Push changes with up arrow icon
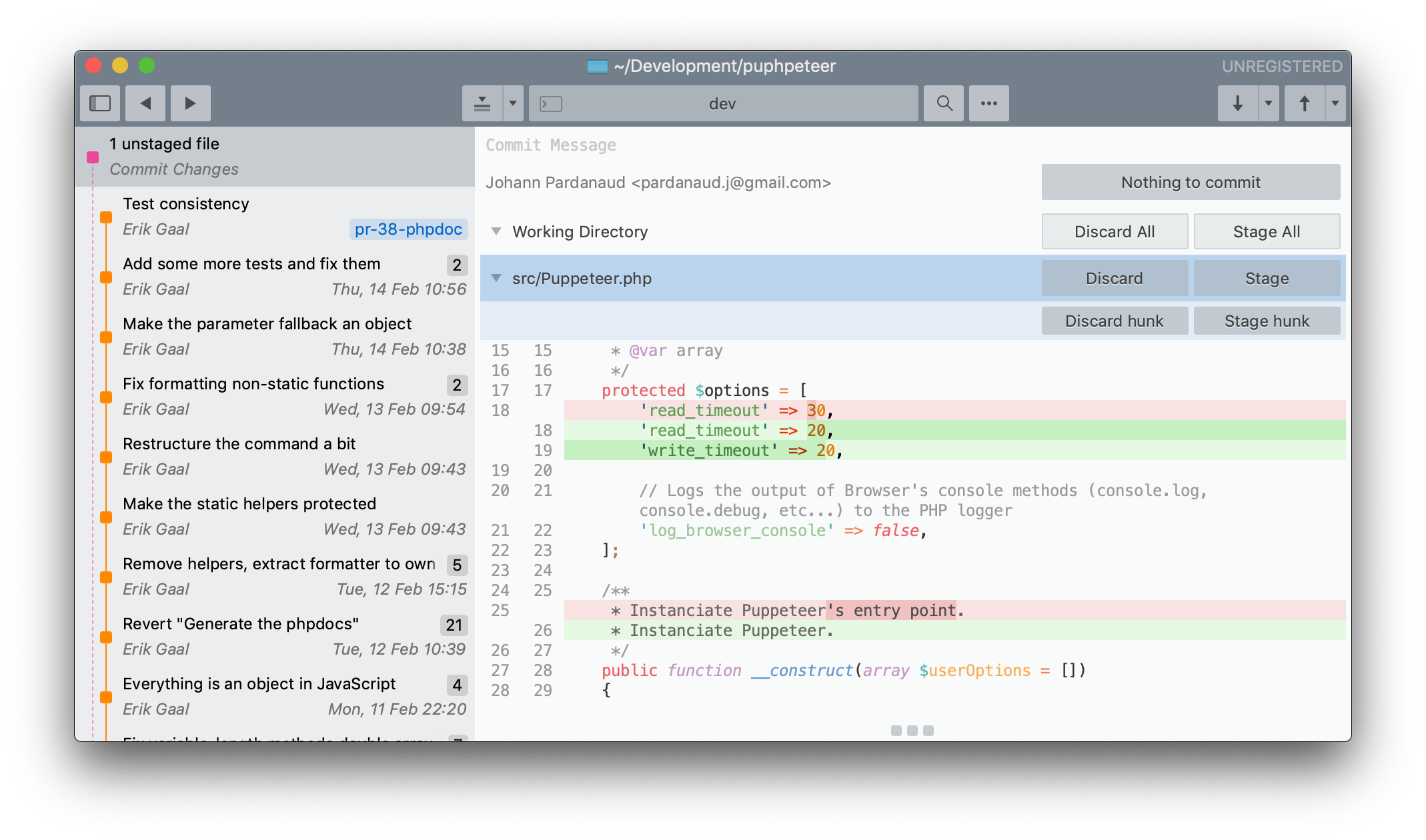Viewport: 1426px width, 840px height. point(1304,103)
